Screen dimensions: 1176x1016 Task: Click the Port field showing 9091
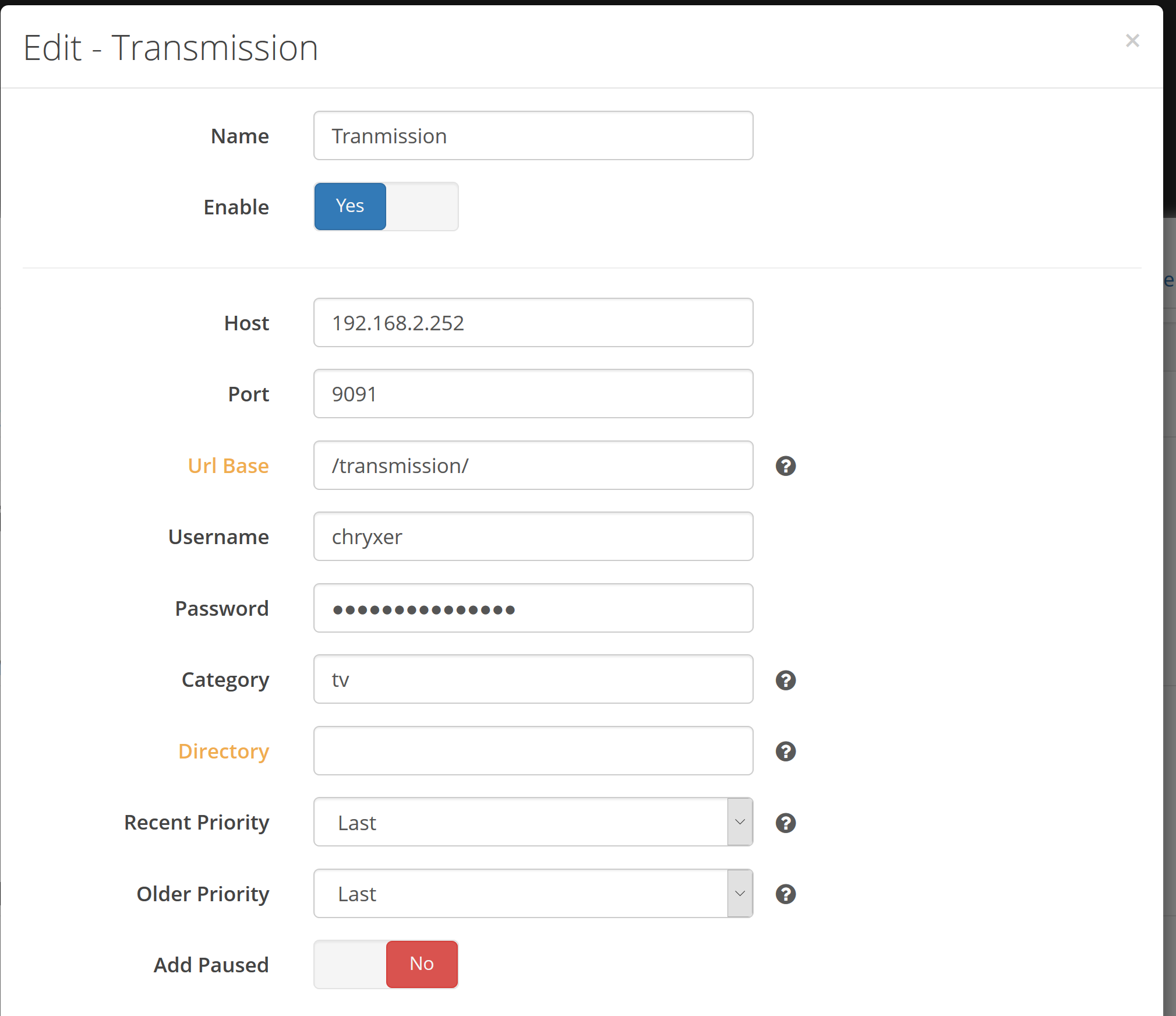pos(532,394)
